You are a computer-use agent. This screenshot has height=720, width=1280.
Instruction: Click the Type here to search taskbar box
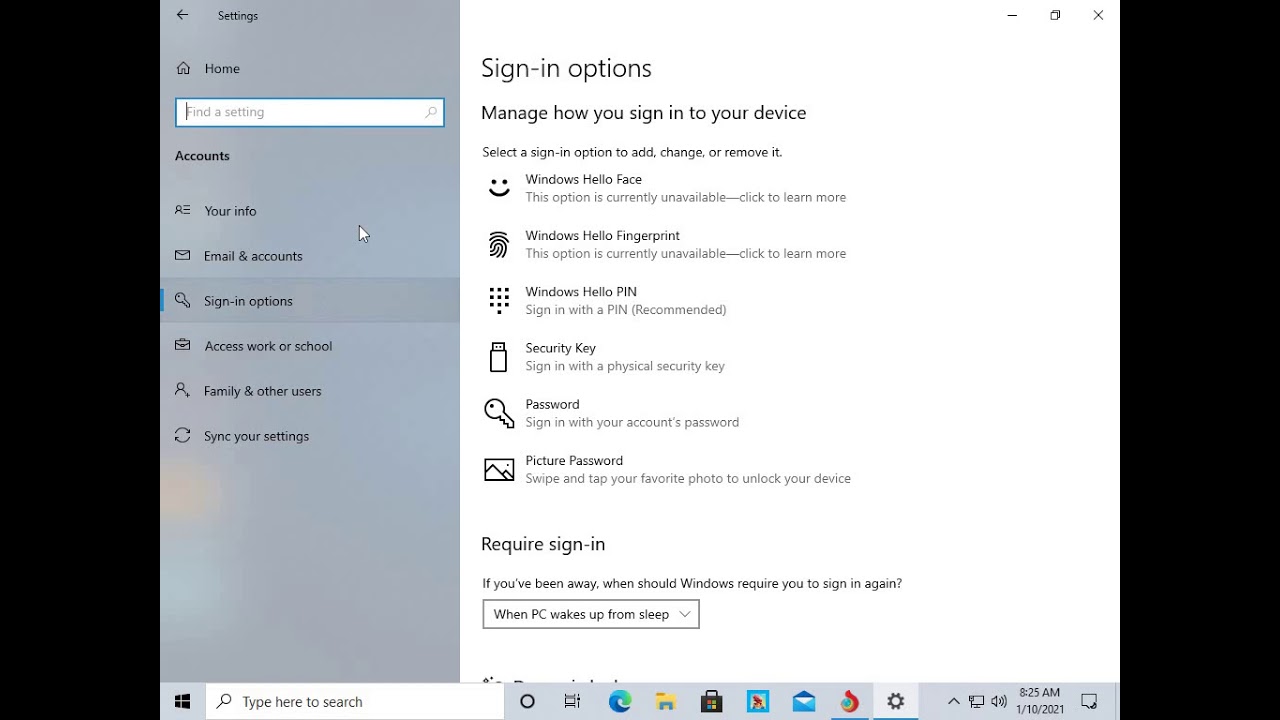pos(355,702)
